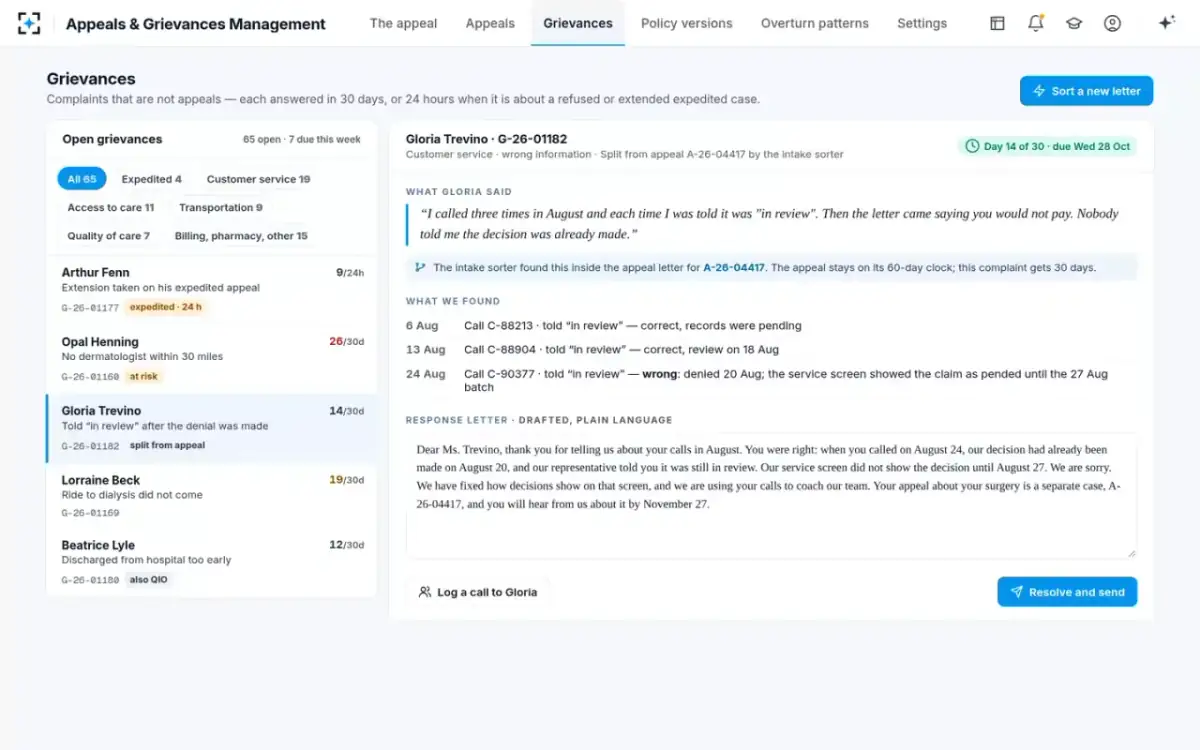
Task: Filter by Billing, pharmacy, other 15
Action: point(241,236)
